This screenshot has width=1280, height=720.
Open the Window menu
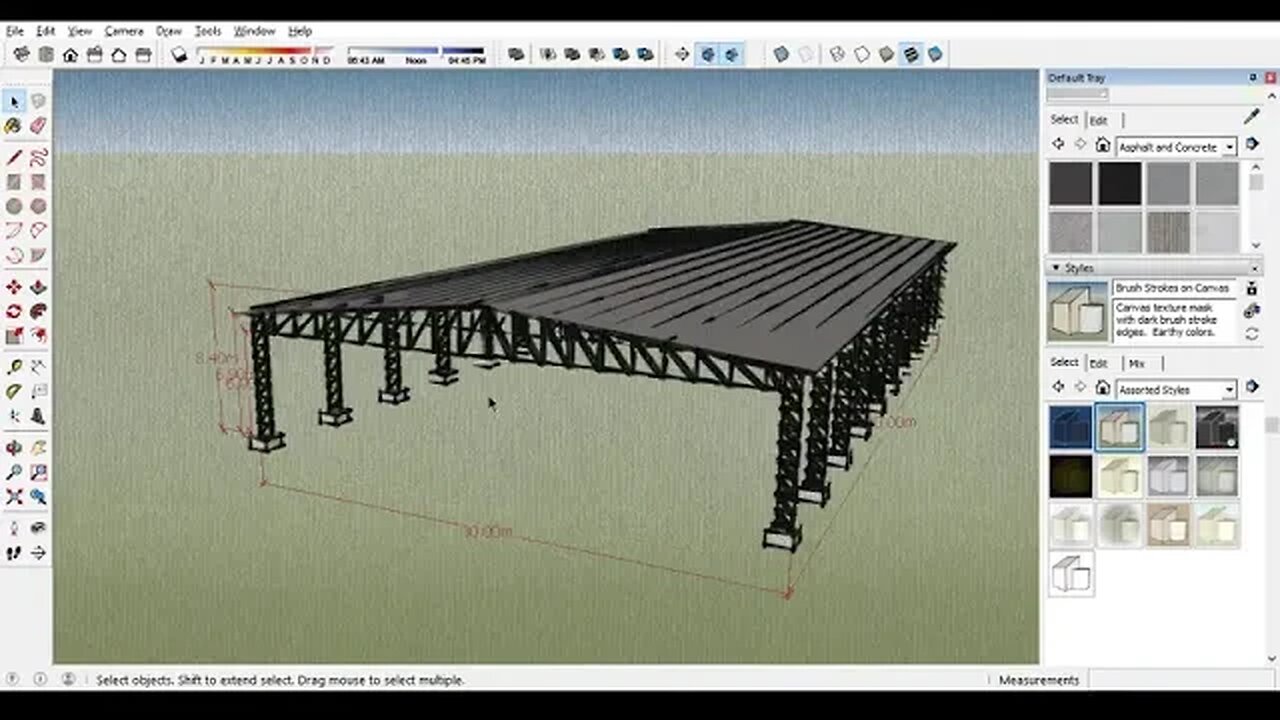click(x=255, y=31)
